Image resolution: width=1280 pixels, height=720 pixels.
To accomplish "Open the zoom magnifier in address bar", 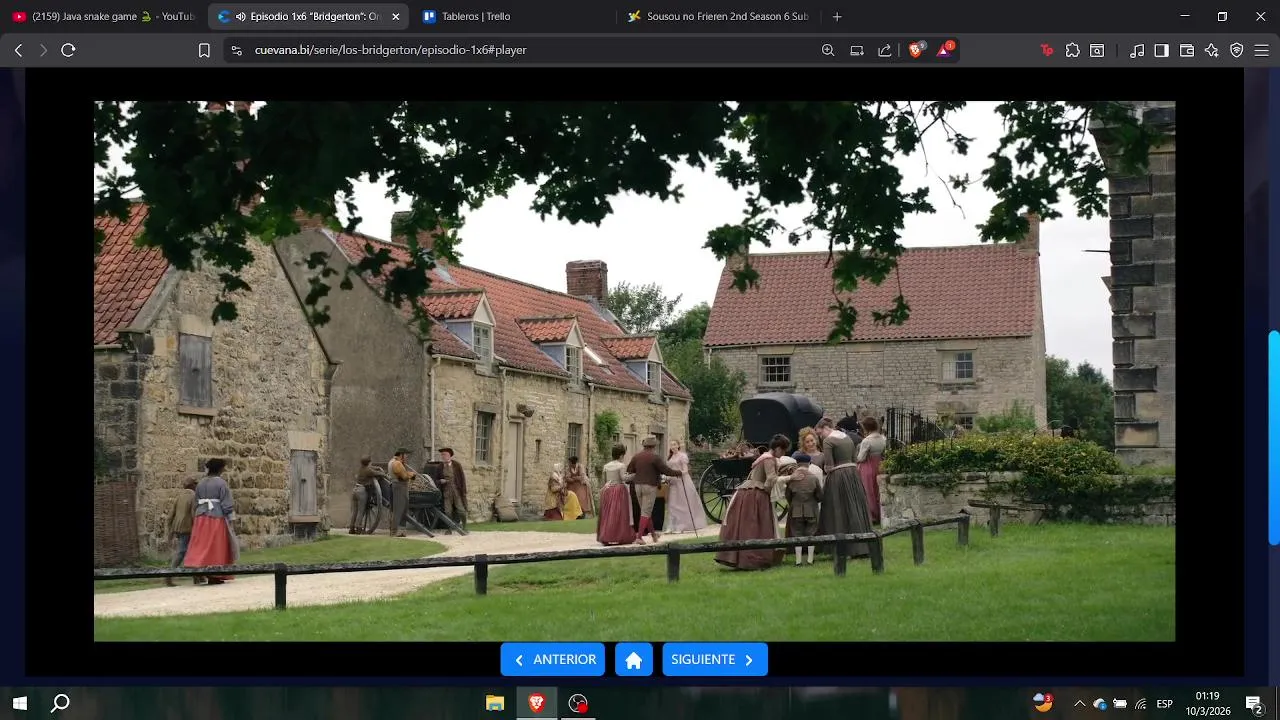I will [828, 50].
